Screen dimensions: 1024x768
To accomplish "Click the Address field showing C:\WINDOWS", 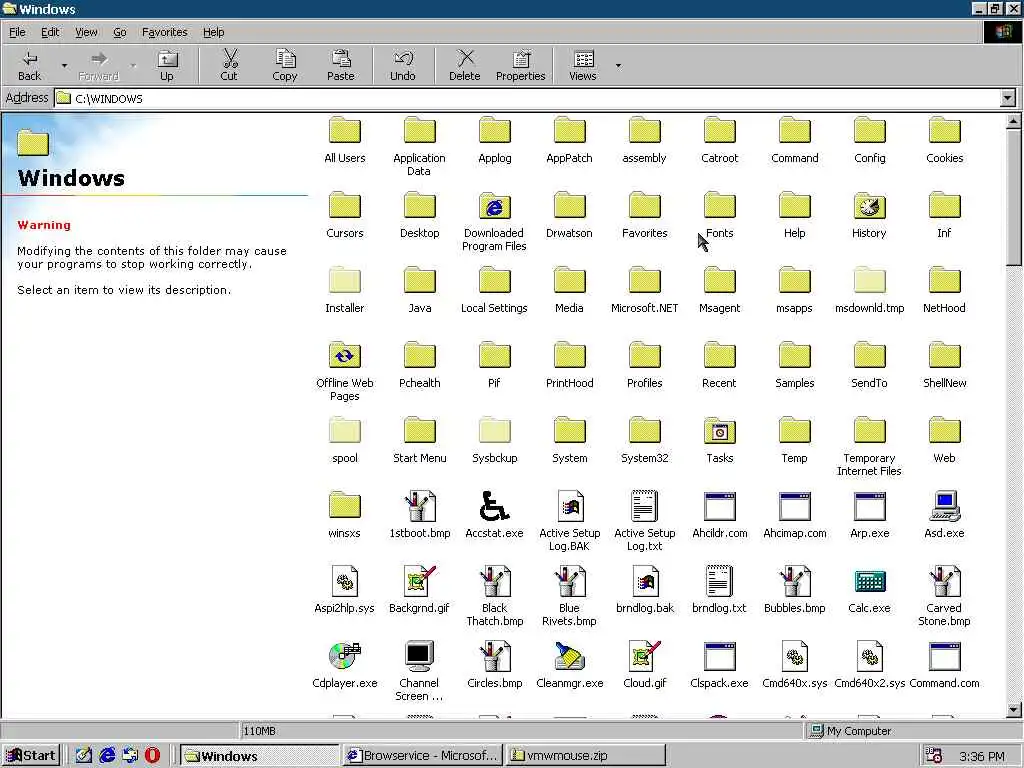I will (528, 99).
